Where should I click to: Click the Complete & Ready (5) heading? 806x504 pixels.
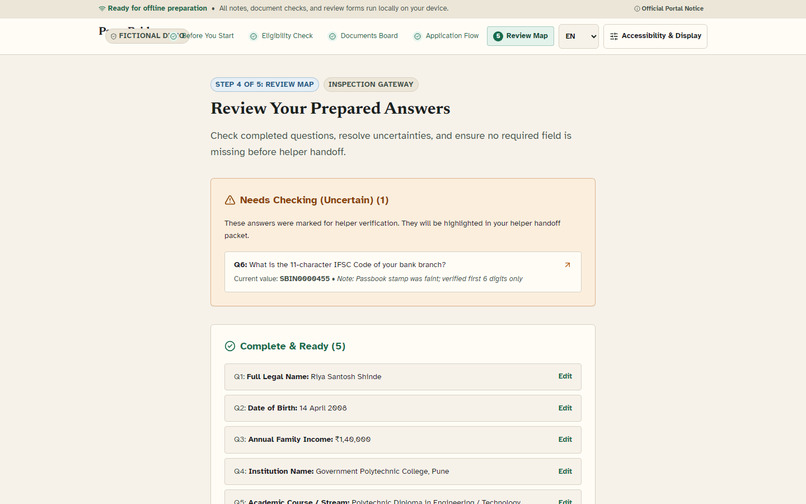292,346
